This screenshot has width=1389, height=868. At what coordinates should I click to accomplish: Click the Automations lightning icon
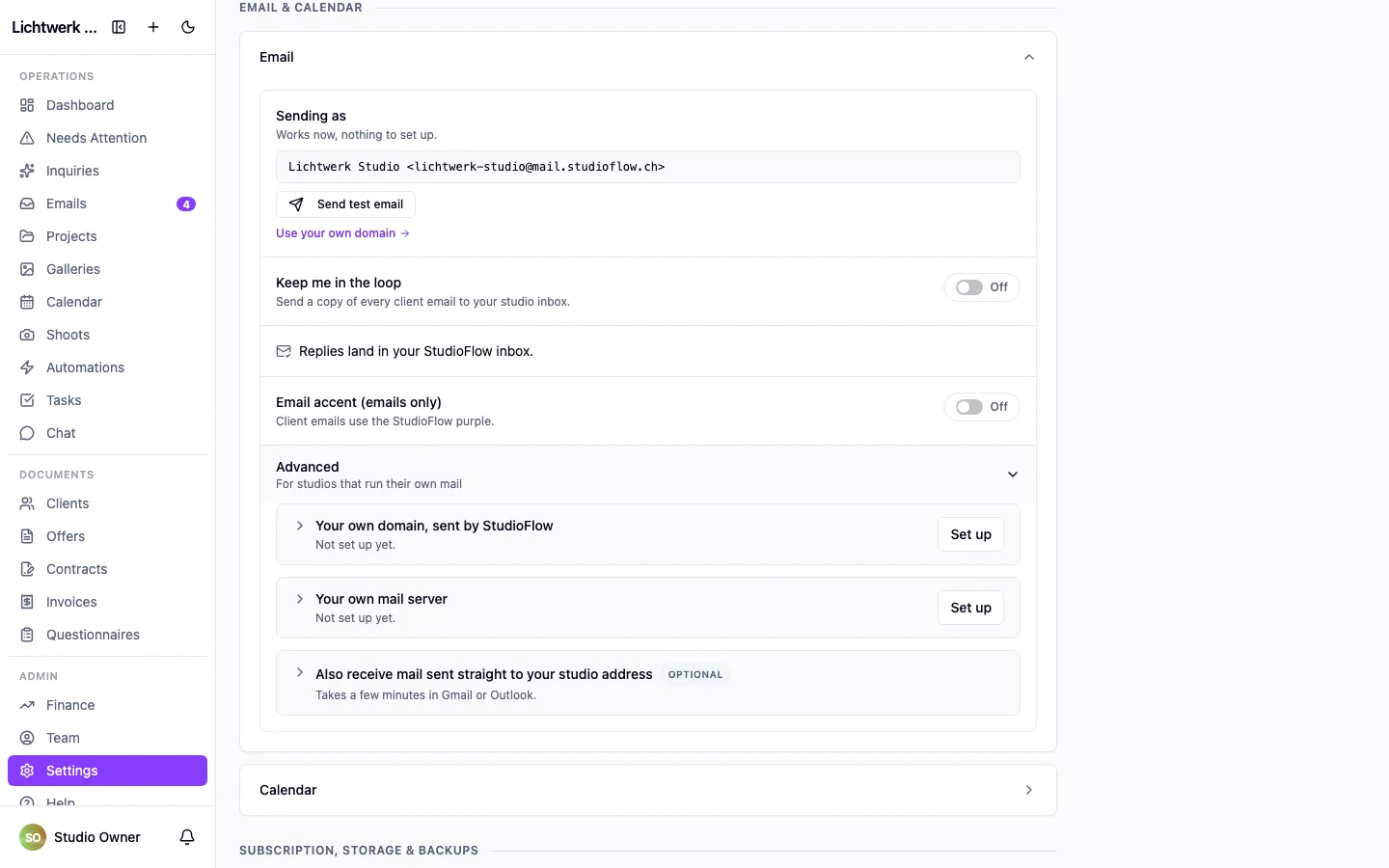click(x=27, y=367)
